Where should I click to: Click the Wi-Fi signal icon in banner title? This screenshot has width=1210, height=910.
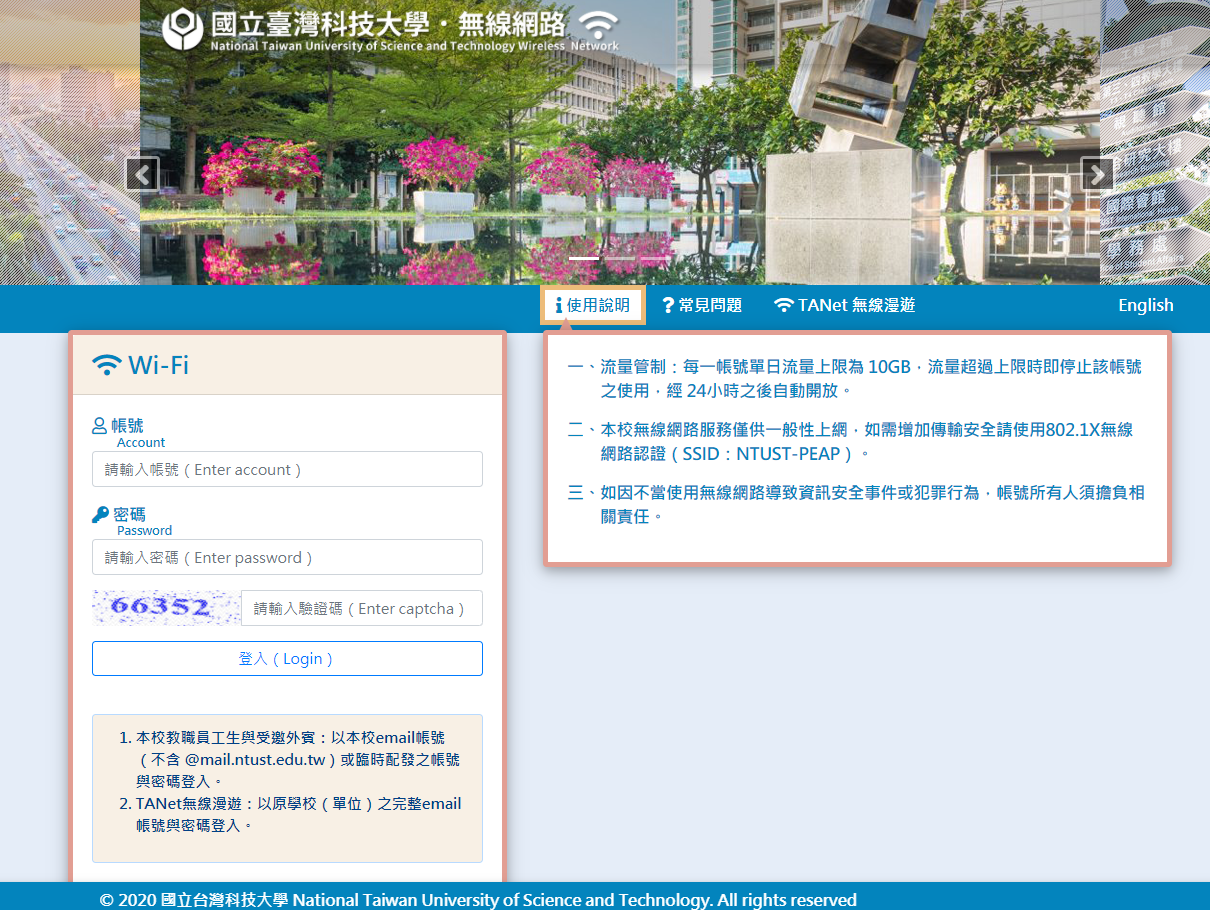coord(599,25)
